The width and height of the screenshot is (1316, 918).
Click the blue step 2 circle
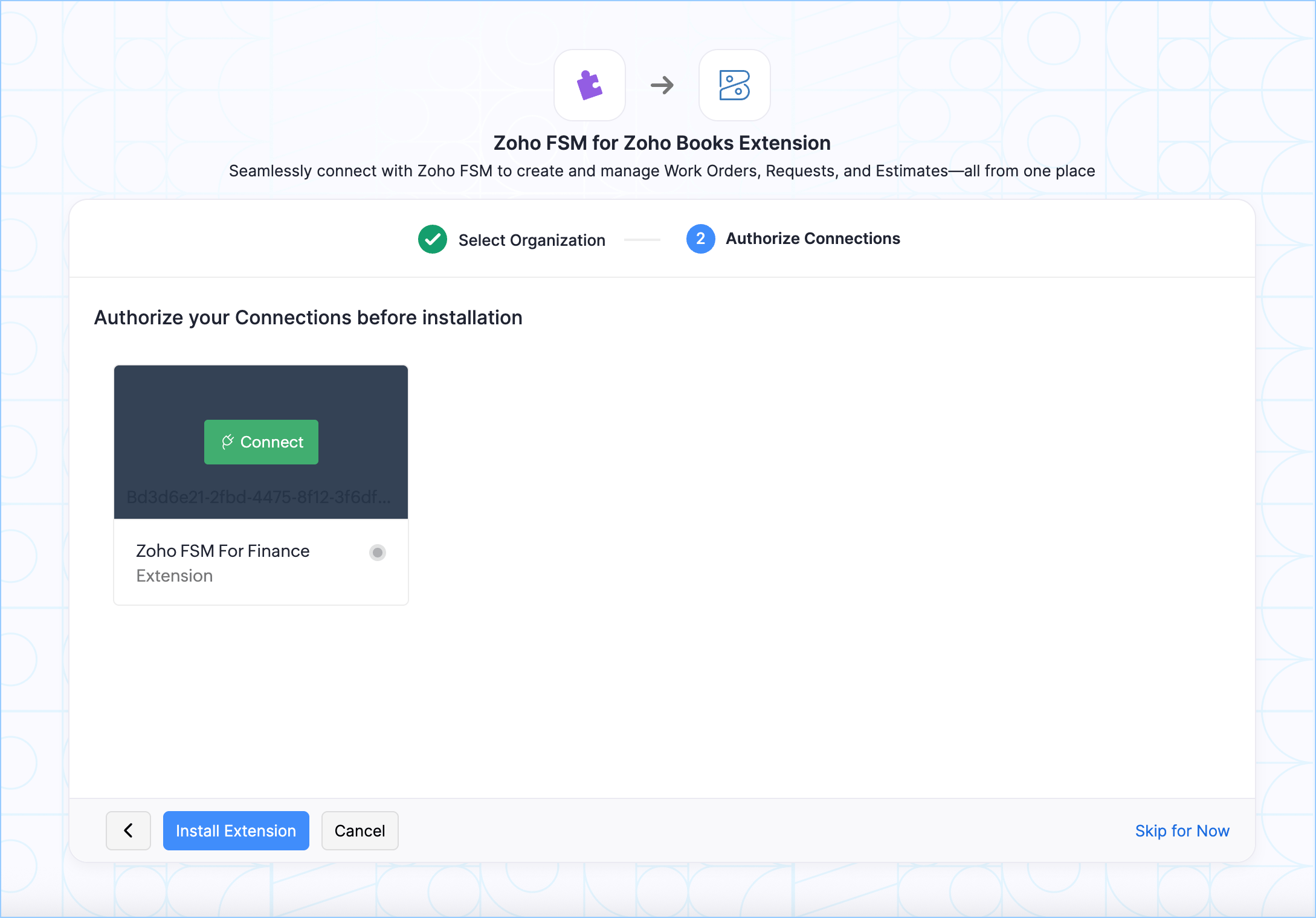pos(700,239)
